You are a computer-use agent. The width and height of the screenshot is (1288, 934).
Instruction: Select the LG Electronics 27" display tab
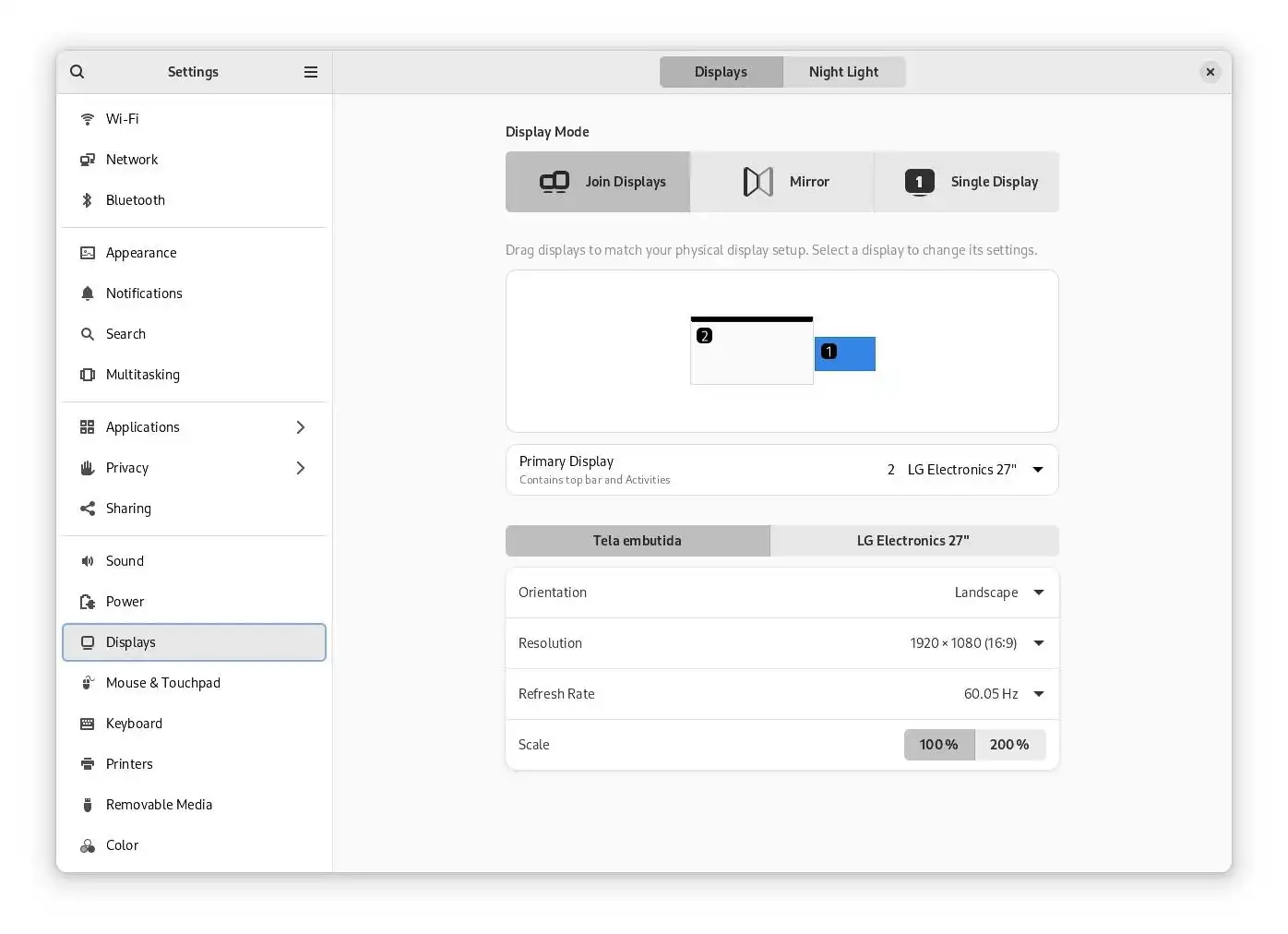[914, 541]
